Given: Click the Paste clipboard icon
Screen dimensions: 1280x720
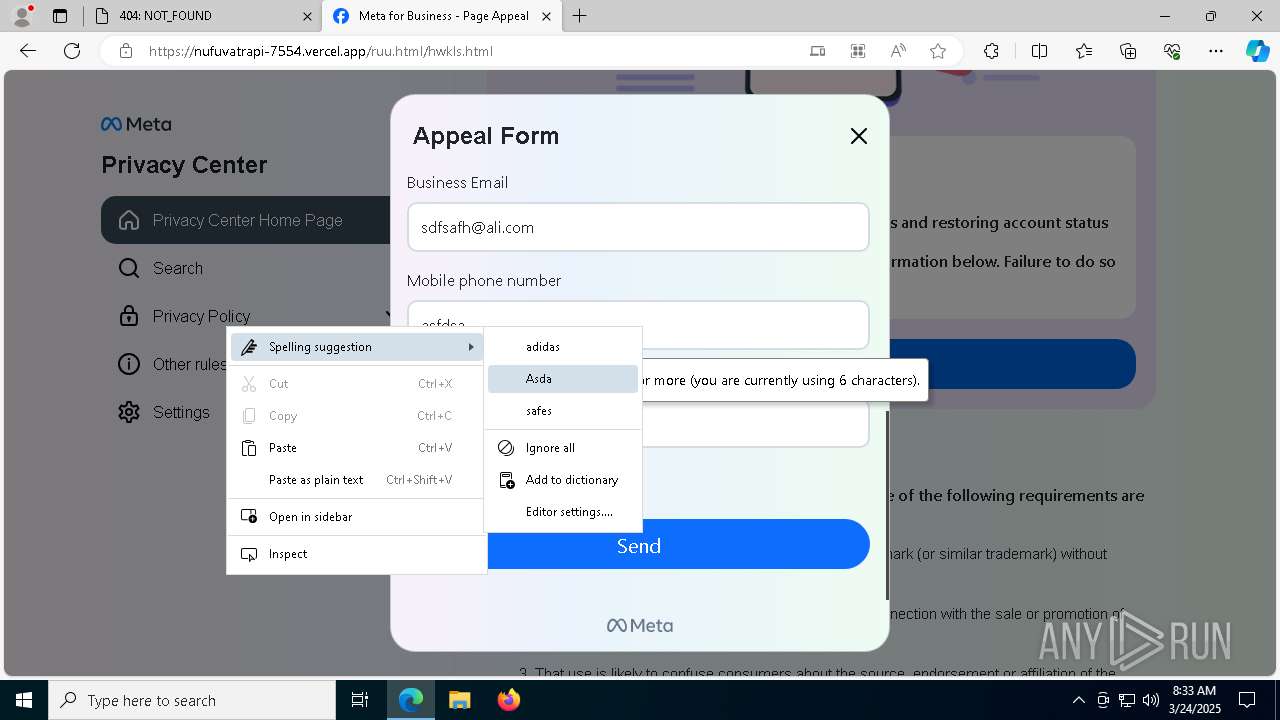Looking at the screenshot, I should point(249,448).
